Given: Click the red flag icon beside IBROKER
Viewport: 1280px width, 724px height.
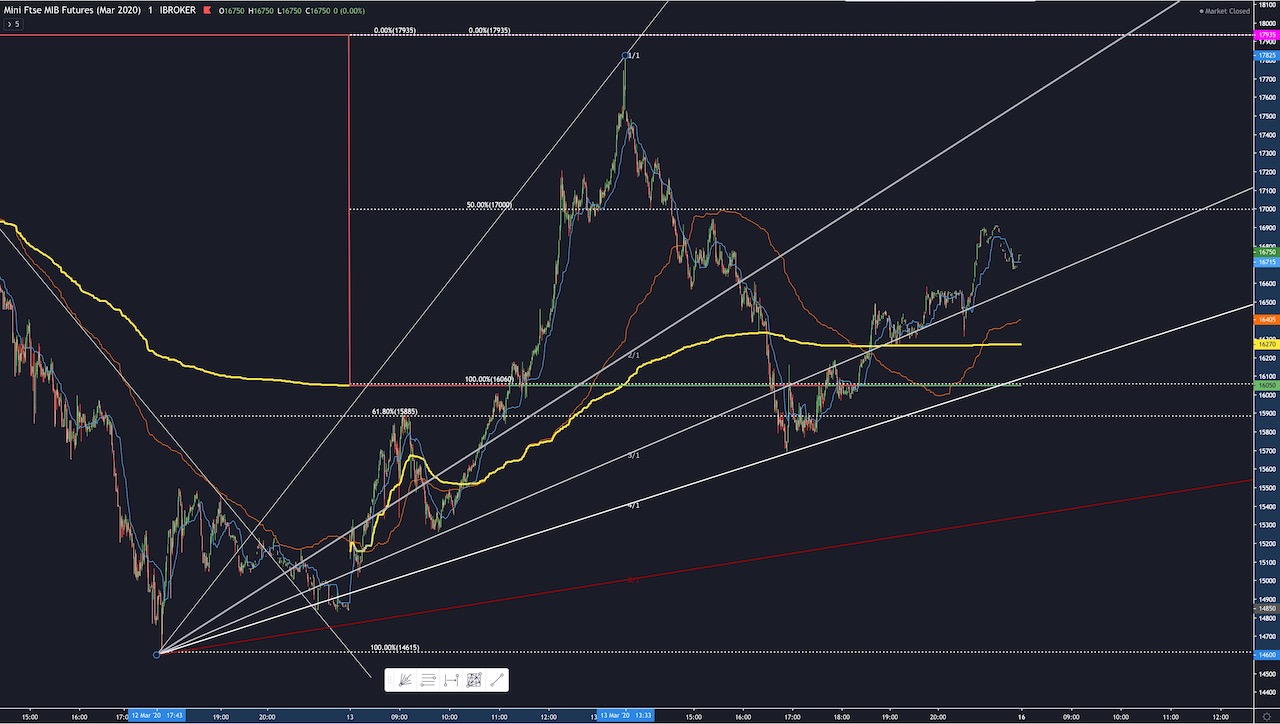Looking at the screenshot, I should click(x=206, y=10).
